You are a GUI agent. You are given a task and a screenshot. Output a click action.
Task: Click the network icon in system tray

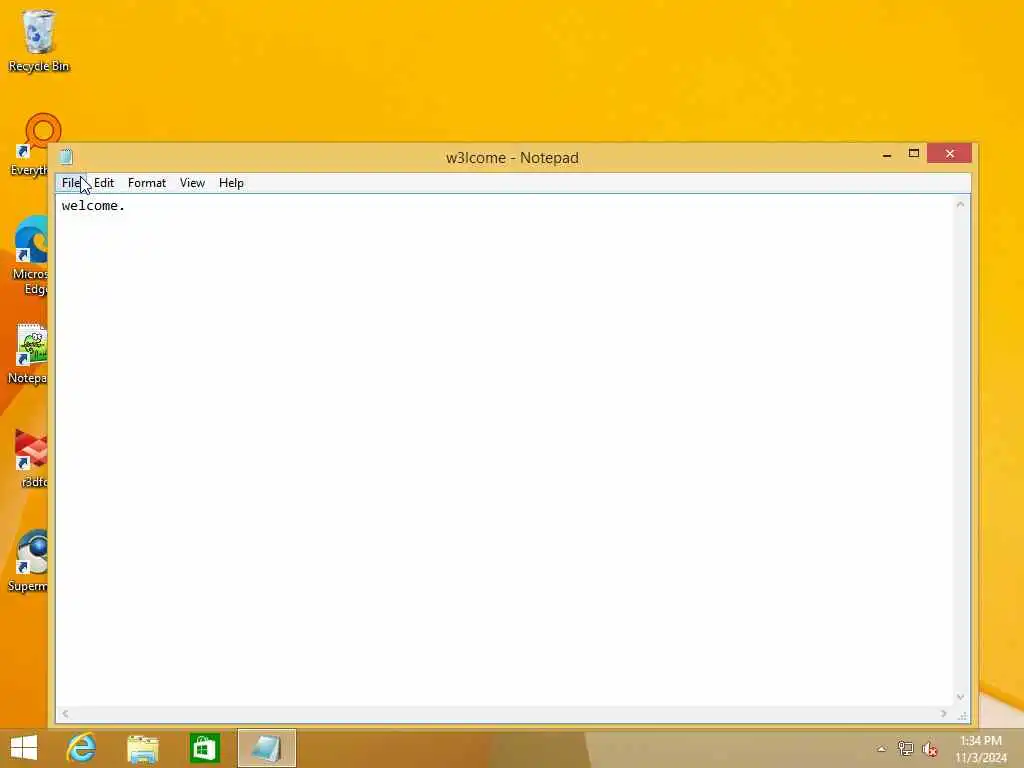905,748
